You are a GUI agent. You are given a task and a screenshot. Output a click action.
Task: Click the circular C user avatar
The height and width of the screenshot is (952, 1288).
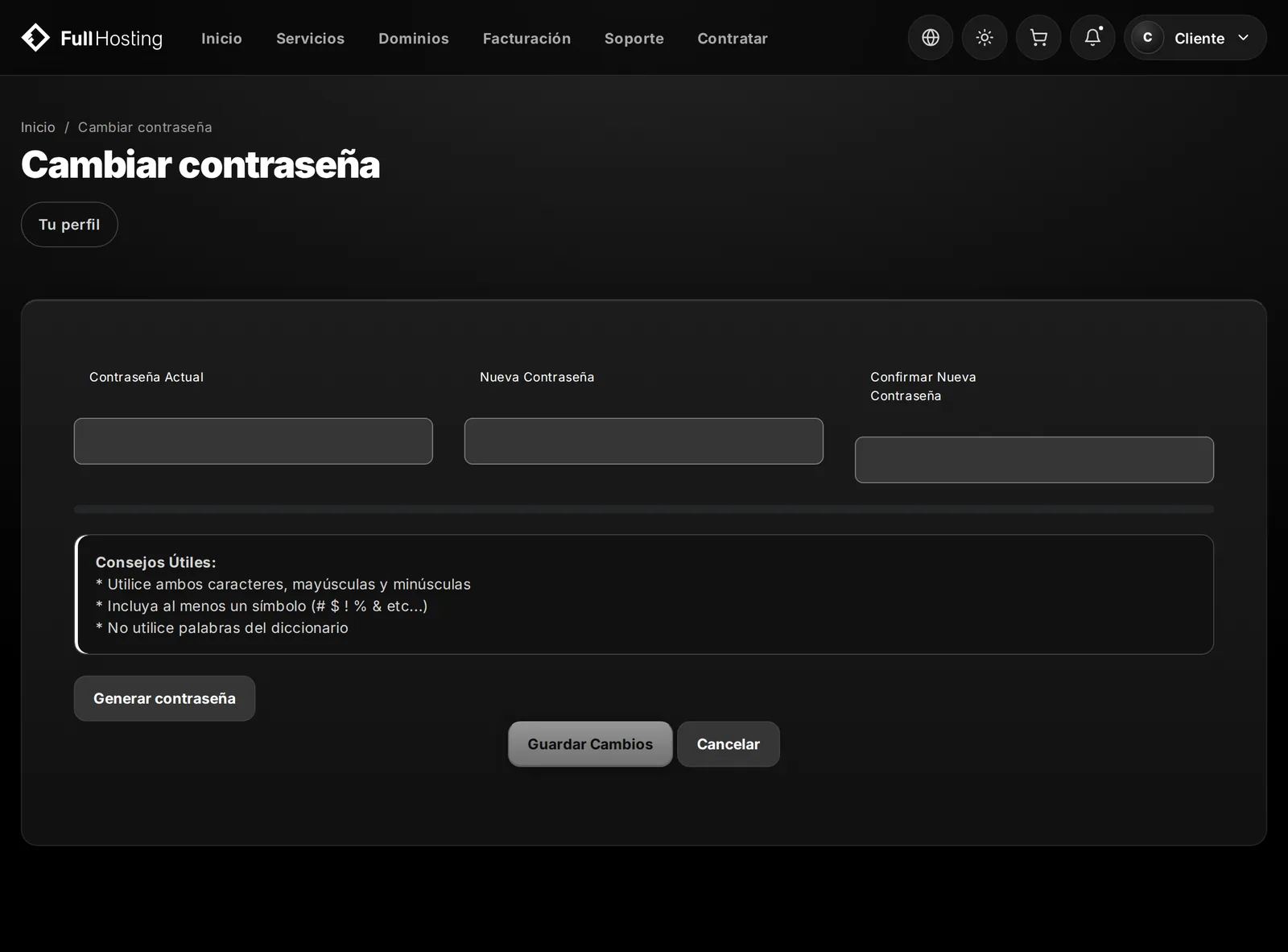coord(1147,38)
